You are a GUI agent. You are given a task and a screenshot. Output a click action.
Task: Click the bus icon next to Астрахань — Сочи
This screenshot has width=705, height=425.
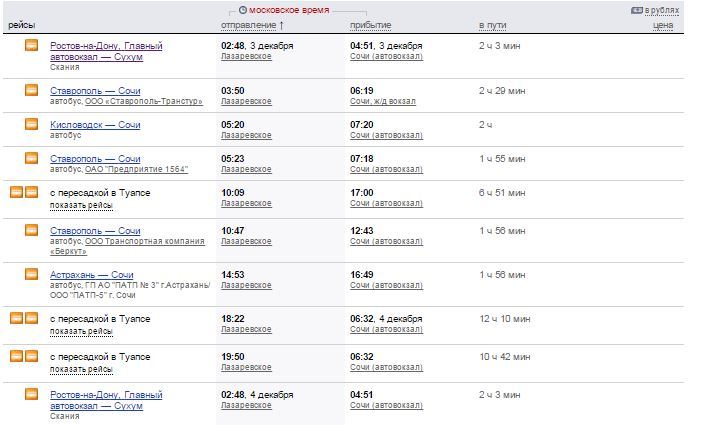coord(31,274)
